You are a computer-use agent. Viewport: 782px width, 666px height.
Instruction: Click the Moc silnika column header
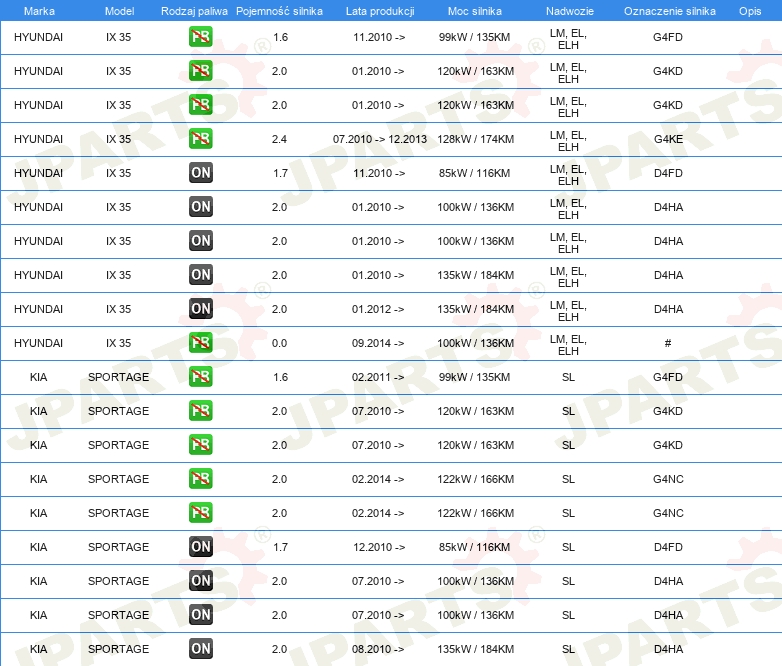pos(476,10)
